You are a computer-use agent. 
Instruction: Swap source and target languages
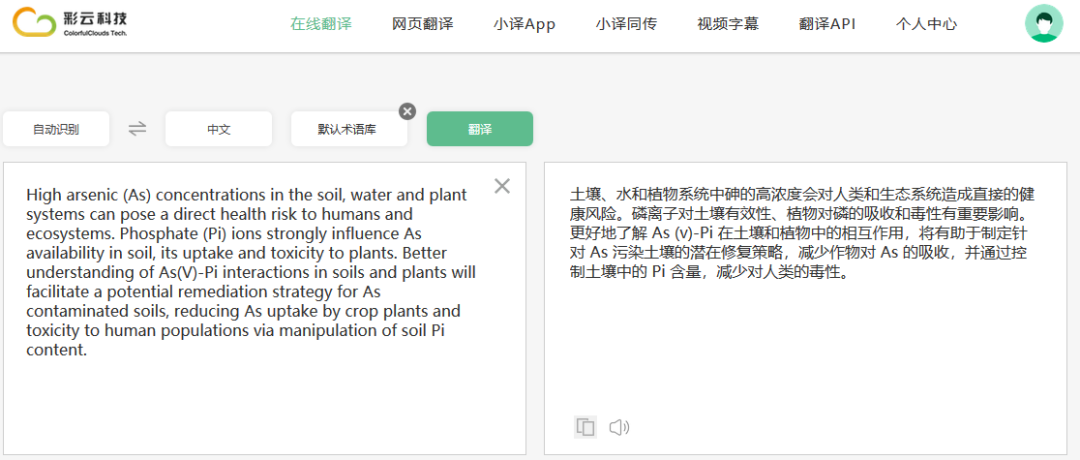[137, 128]
